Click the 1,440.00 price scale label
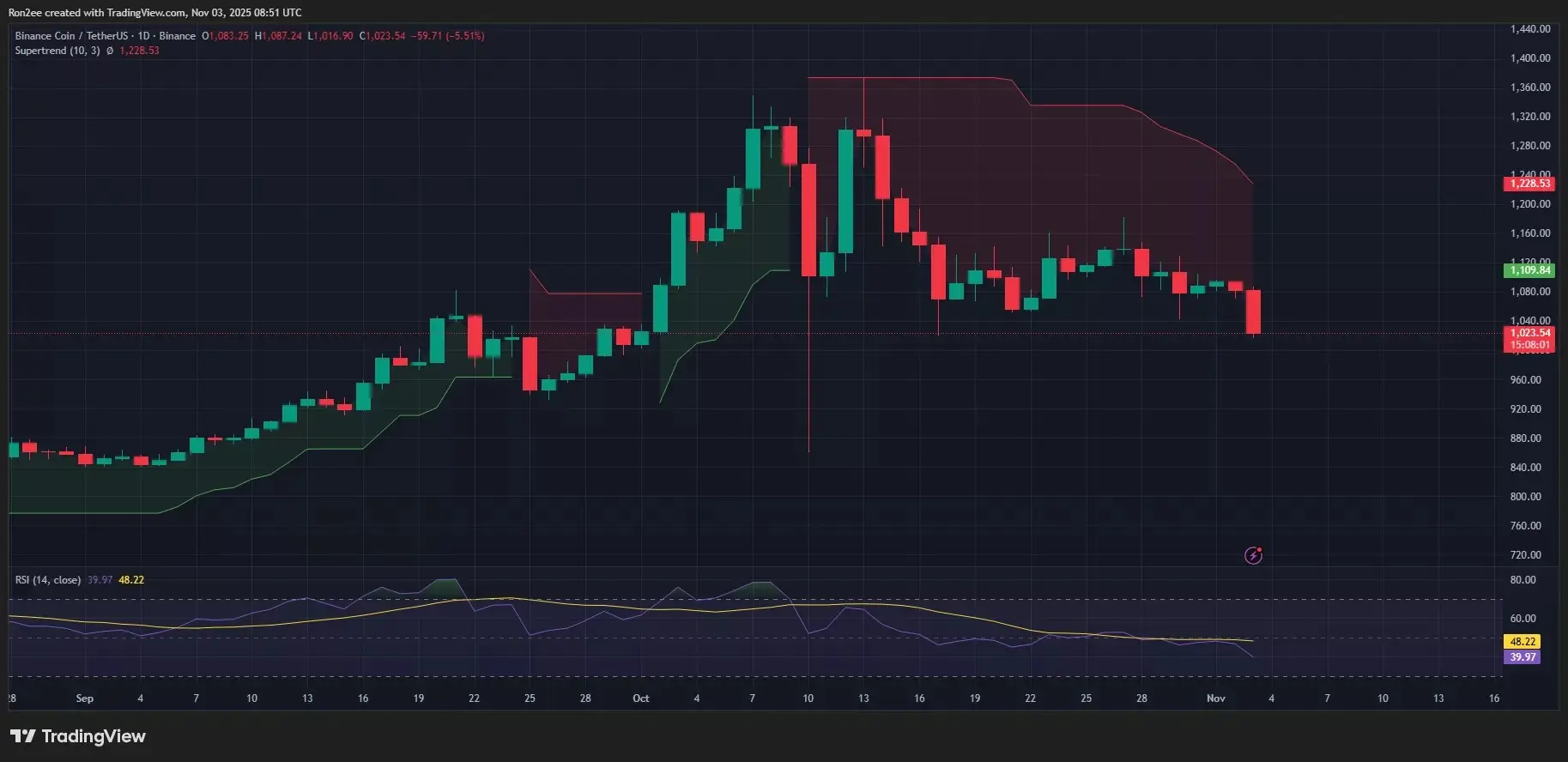Screen dimensions: 1568x762 click(x=1530, y=29)
